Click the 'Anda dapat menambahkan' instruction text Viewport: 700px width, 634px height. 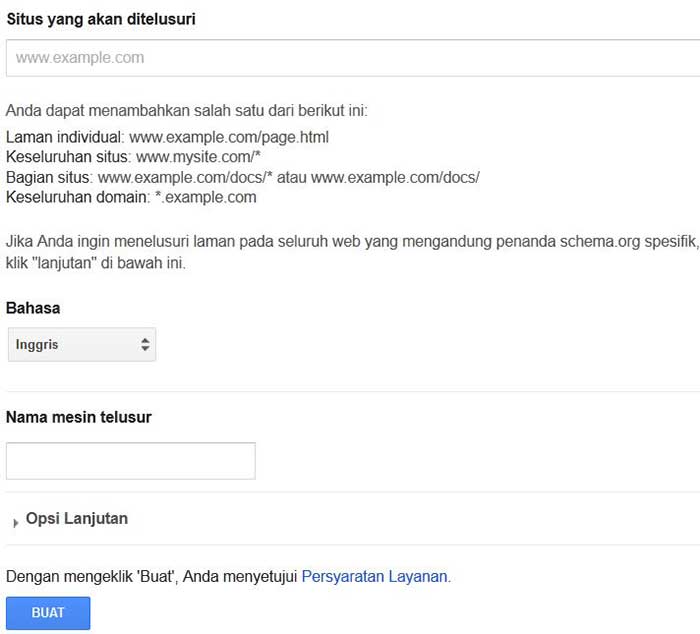click(x=187, y=110)
